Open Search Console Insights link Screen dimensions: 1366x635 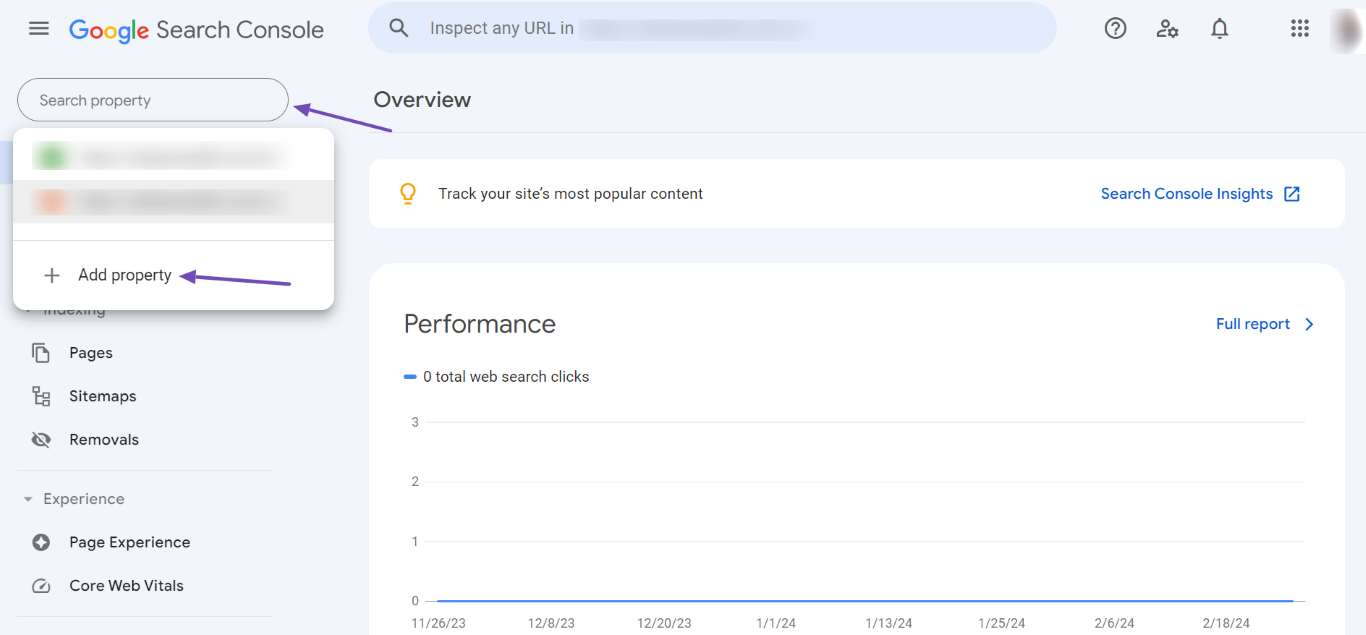(1187, 194)
